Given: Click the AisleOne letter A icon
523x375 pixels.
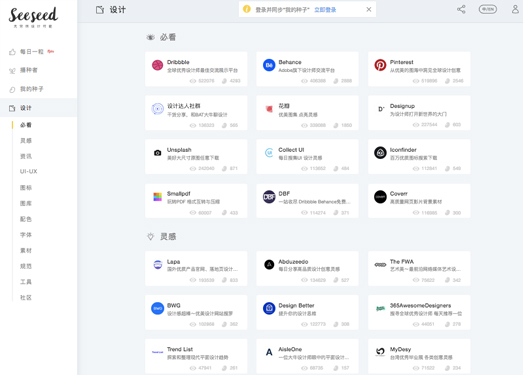Looking at the screenshot, I should [x=269, y=352].
